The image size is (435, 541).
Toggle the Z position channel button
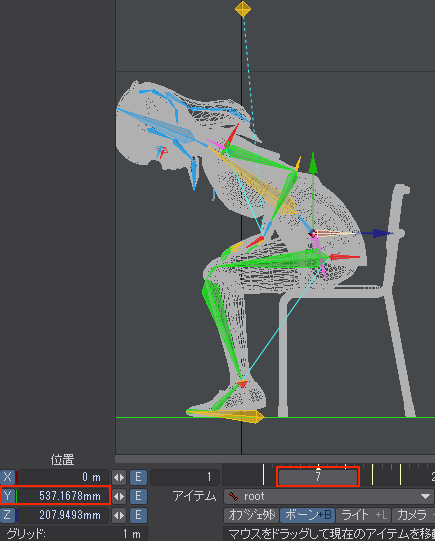[7, 515]
